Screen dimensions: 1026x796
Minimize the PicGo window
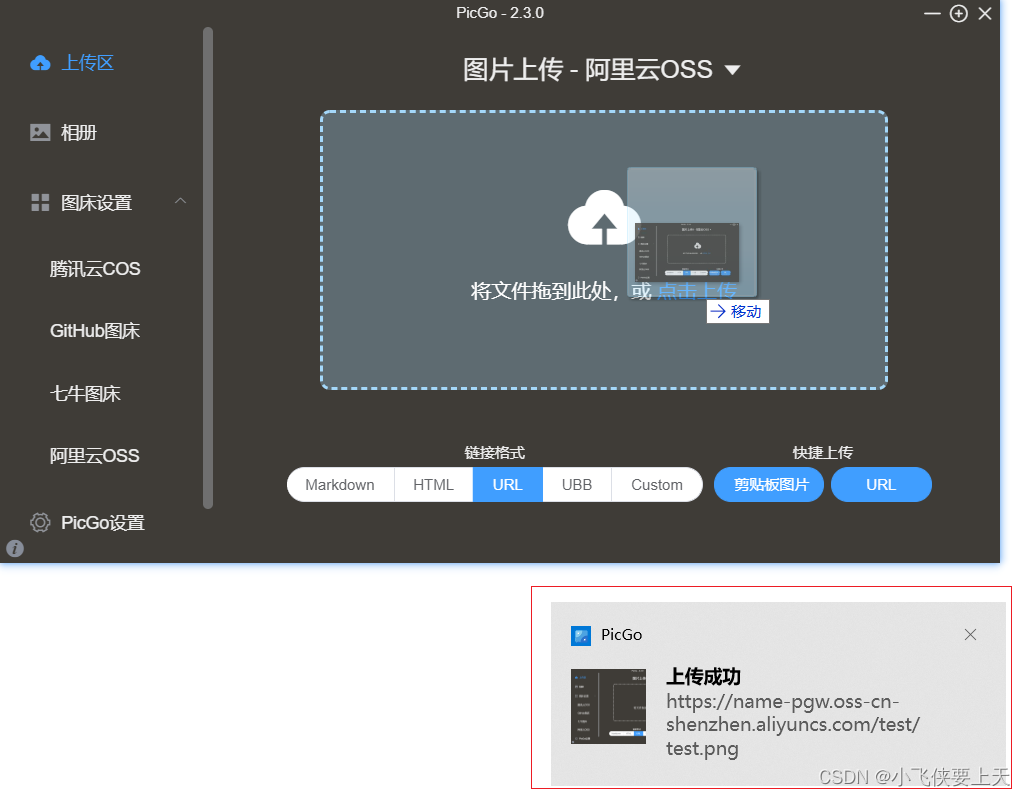click(x=932, y=14)
